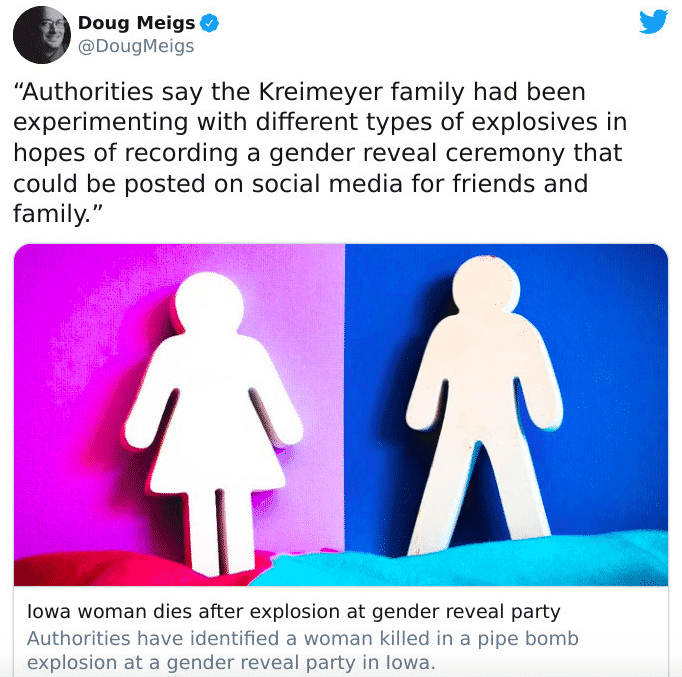Click 'gender reveal party in Iowa' summary line
The width and height of the screenshot is (682, 677).
301,663
